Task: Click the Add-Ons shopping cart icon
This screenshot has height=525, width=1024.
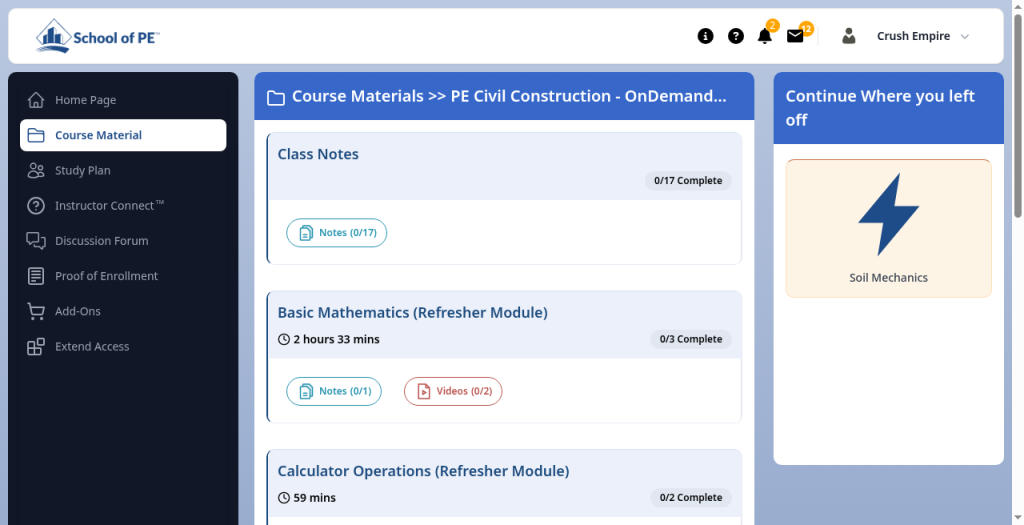Action: 36,311
